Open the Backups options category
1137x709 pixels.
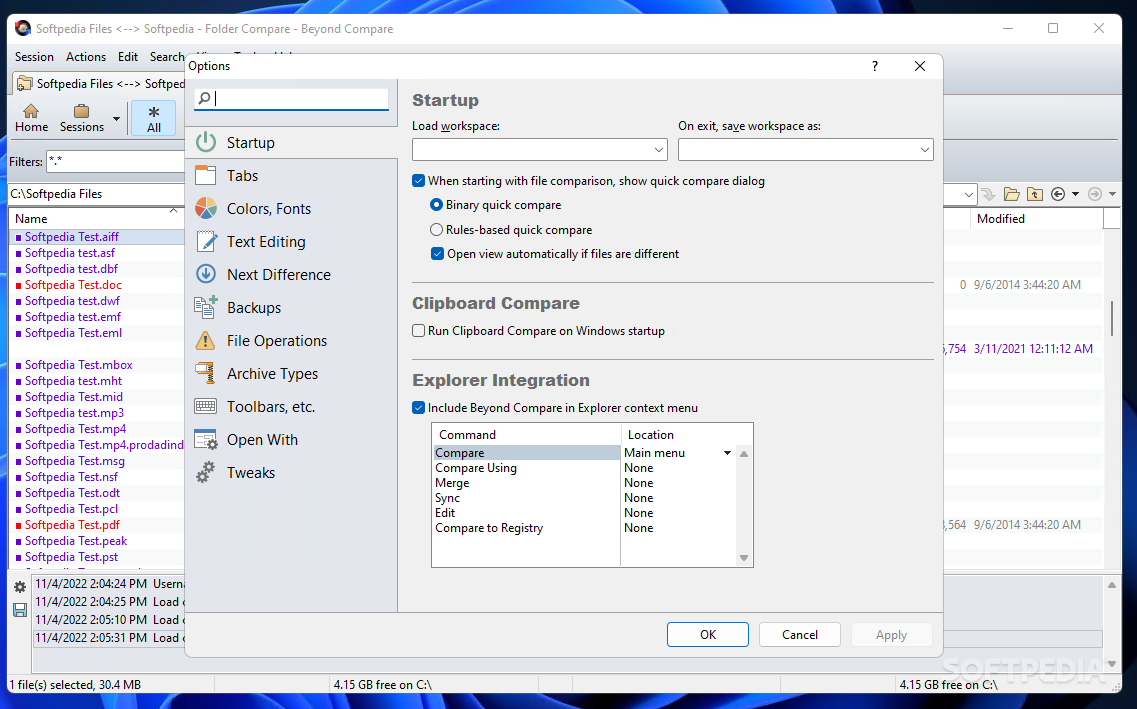pyautogui.click(x=292, y=308)
